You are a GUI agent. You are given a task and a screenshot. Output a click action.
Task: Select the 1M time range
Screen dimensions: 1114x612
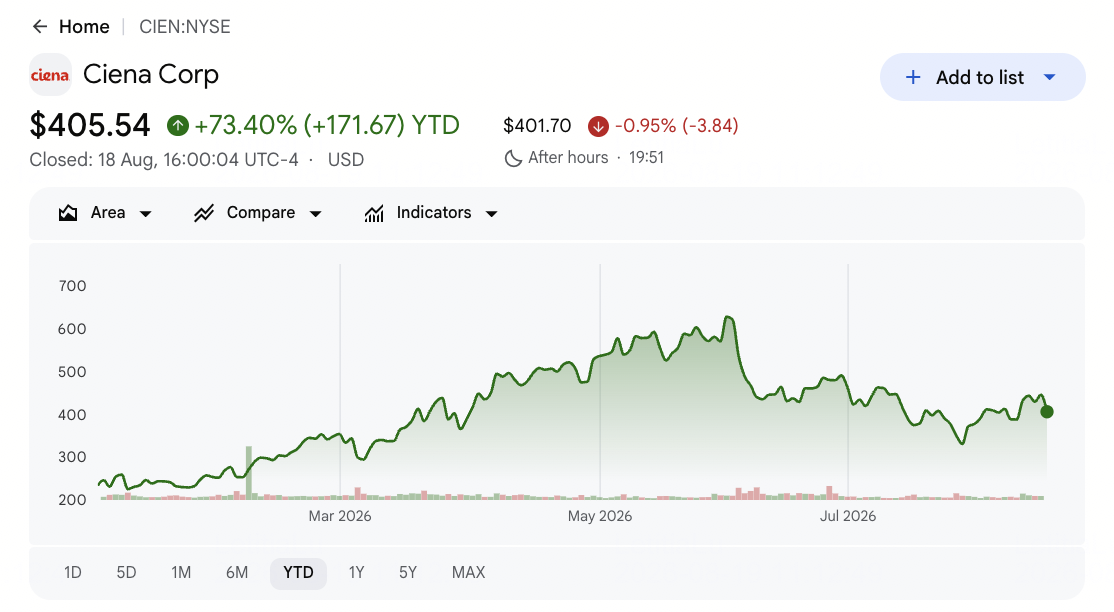(x=181, y=573)
